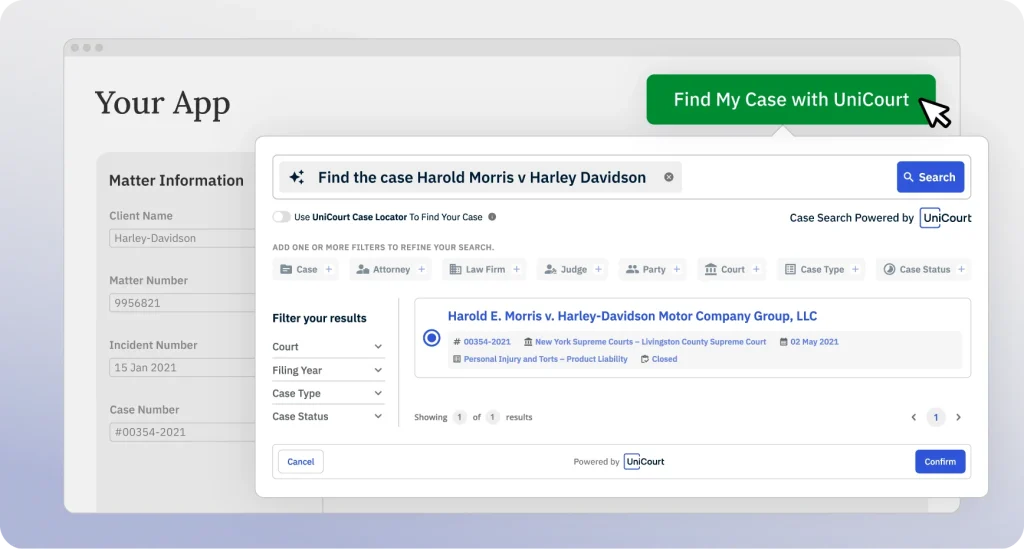Click Personal Injury and Torts – Product Liability
Image resolution: width=1024 pixels, height=549 pixels.
click(545, 359)
